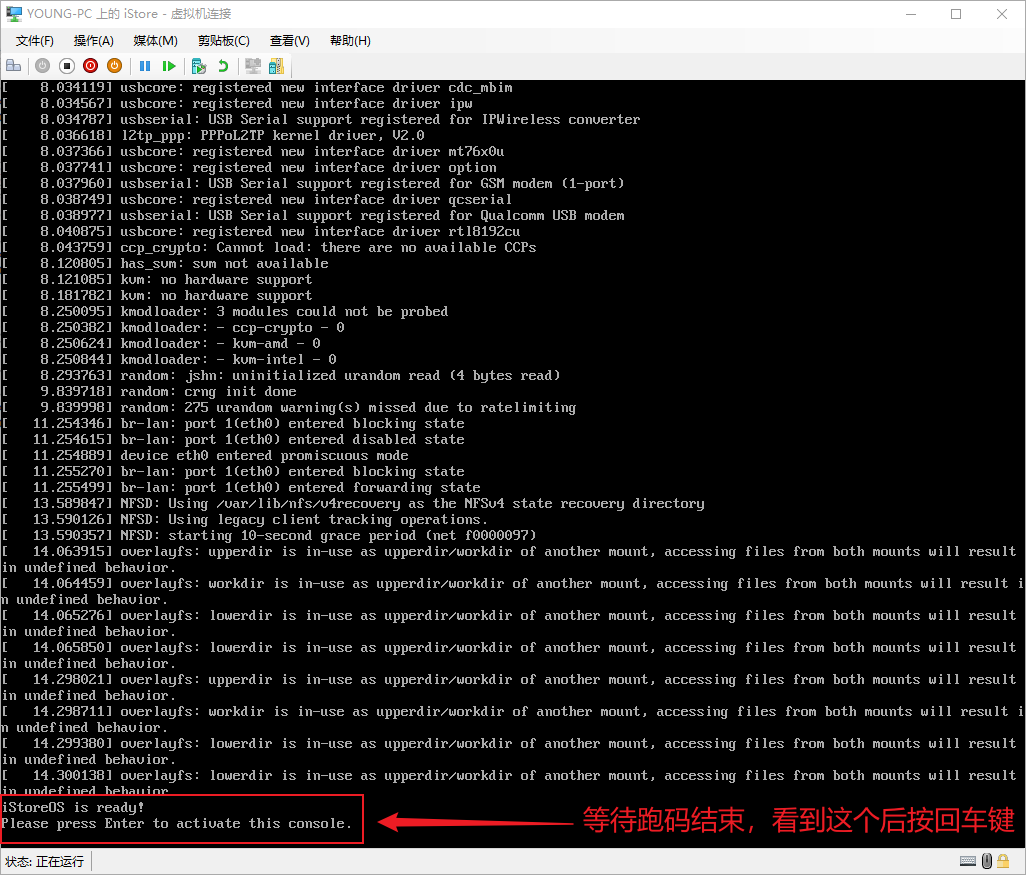
Task: Click 'iStoreOS is ready!' console line
Action: tap(73, 808)
